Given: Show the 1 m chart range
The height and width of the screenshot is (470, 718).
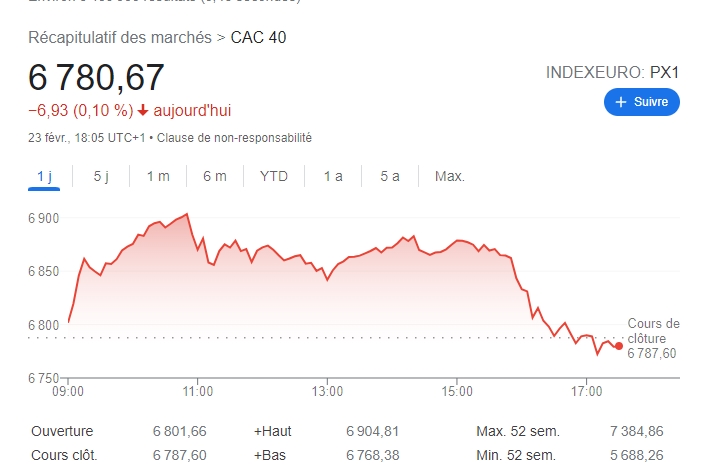Looking at the screenshot, I should (158, 176).
